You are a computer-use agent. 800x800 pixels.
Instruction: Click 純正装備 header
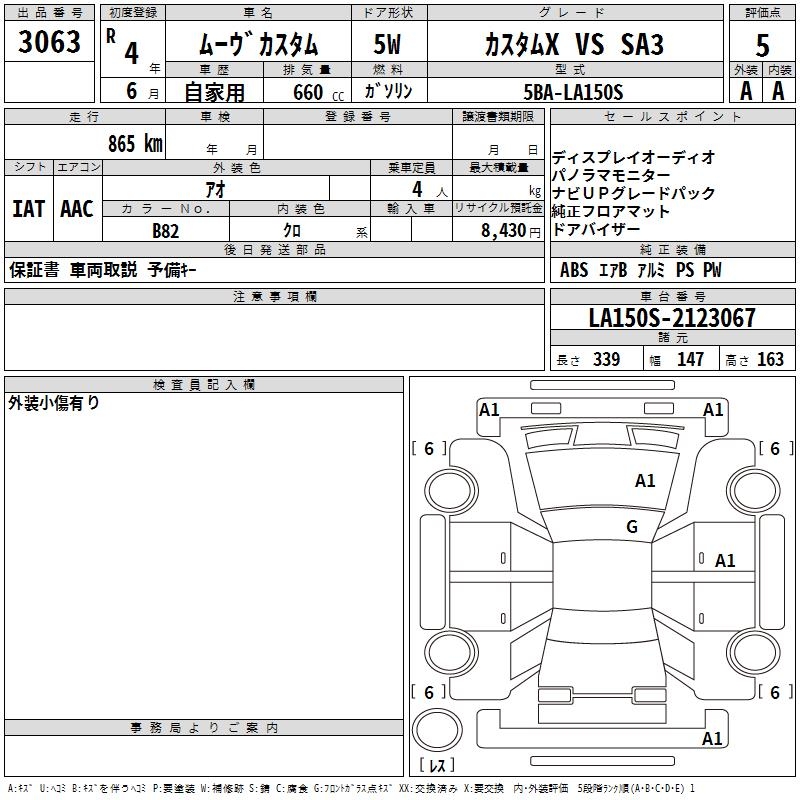pyautogui.click(x=672, y=249)
